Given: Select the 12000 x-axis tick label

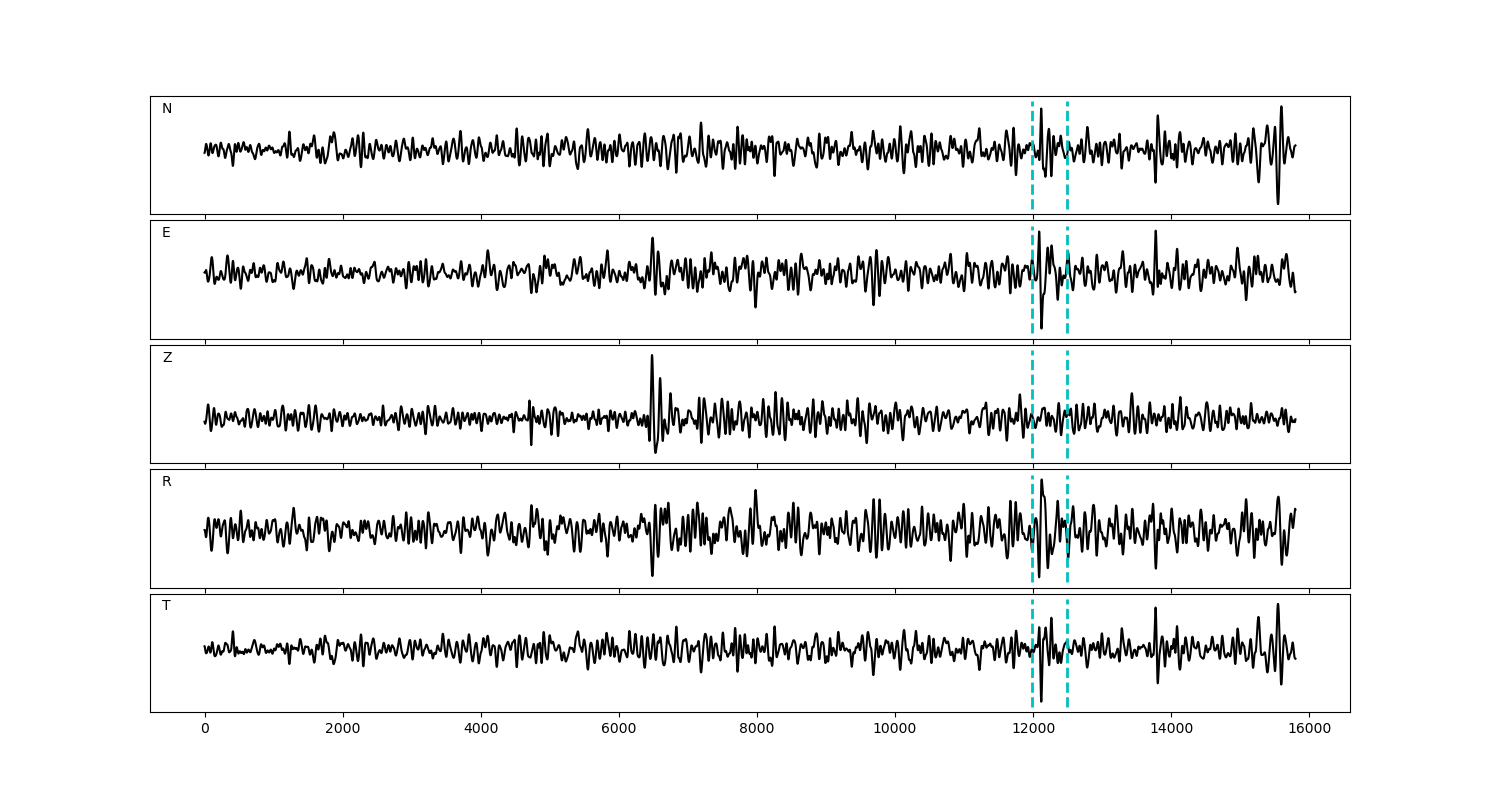Looking at the screenshot, I should click(1032, 730).
